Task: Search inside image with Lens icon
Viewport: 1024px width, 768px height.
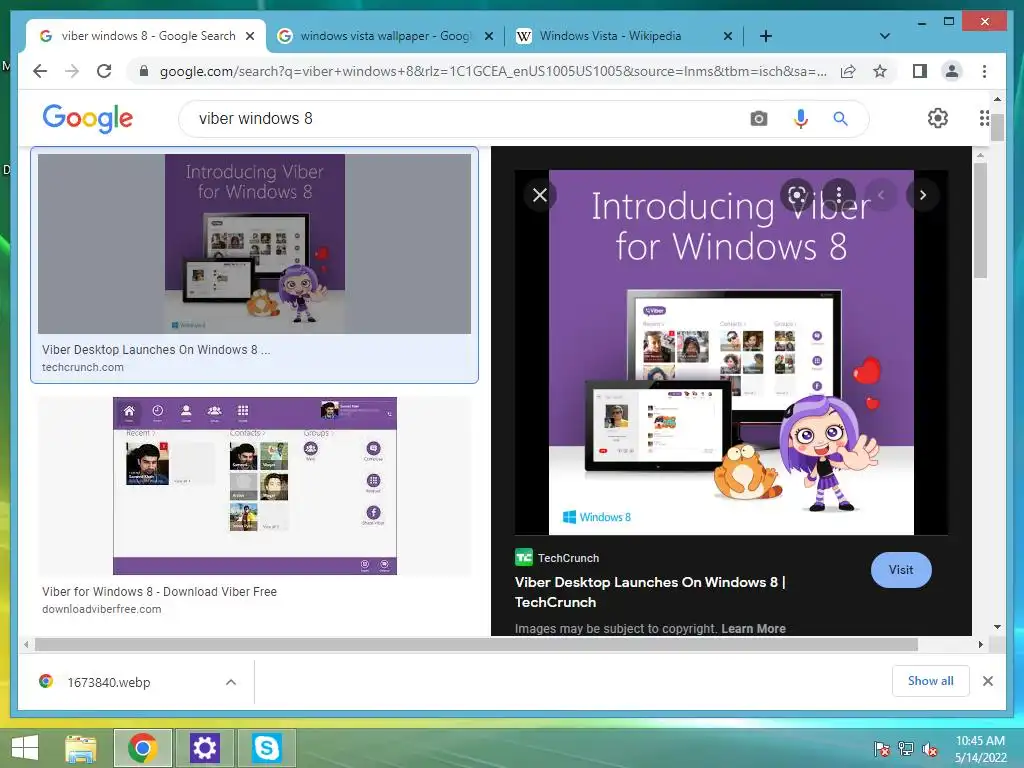Action: [x=797, y=195]
